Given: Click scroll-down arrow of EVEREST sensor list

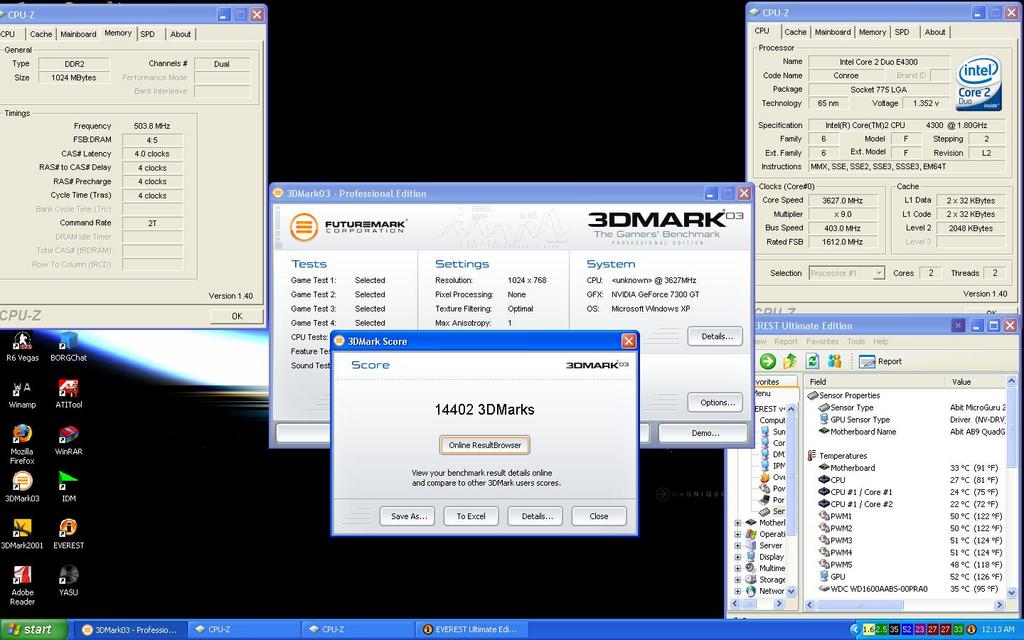Looking at the screenshot, I should click(1012, 591).
